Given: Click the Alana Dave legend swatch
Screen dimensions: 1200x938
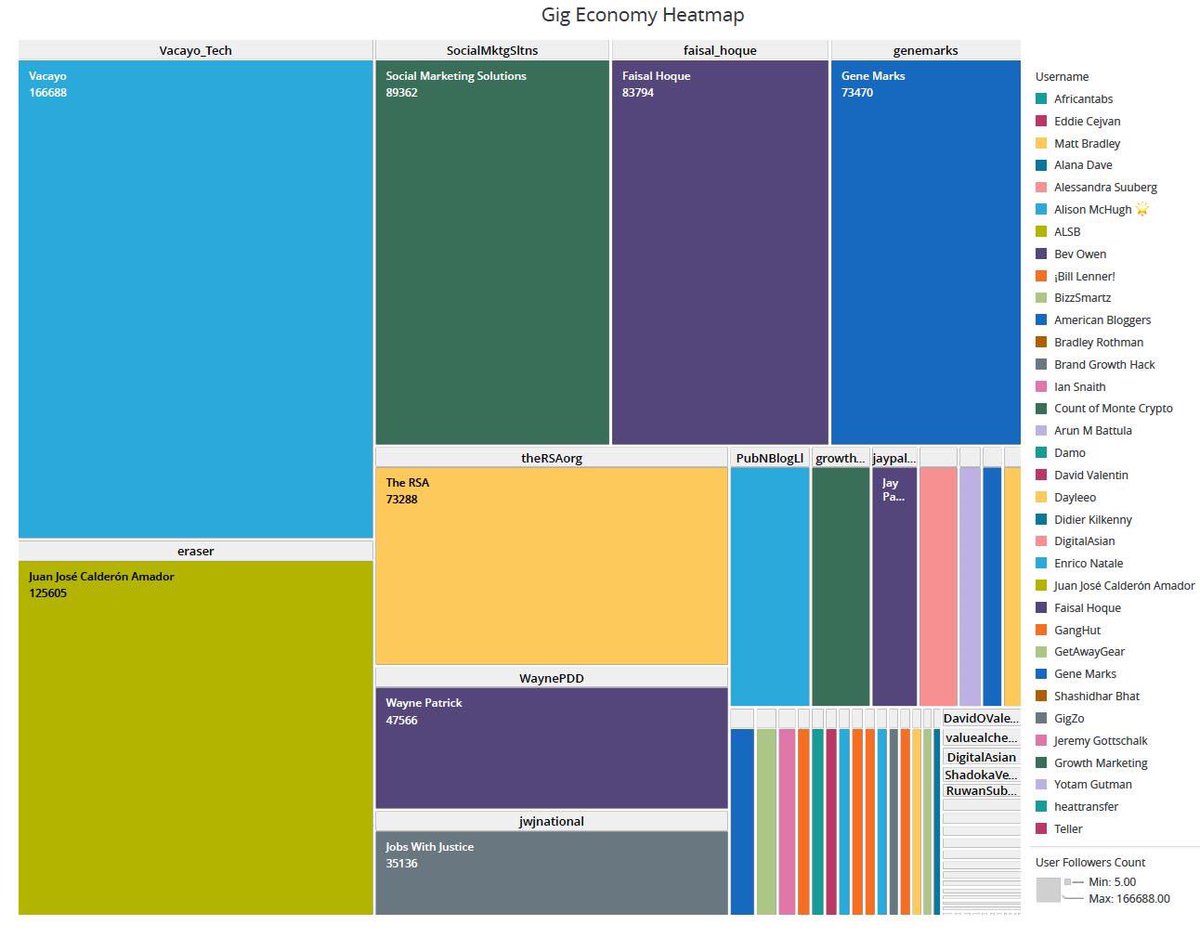Looking at the screenshot, I should (x=1041, y=165).
